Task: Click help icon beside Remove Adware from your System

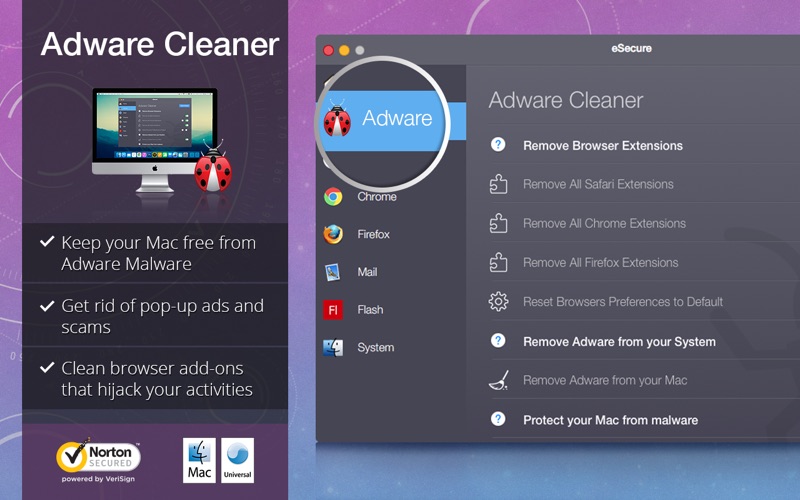Action: pos(498,341)
